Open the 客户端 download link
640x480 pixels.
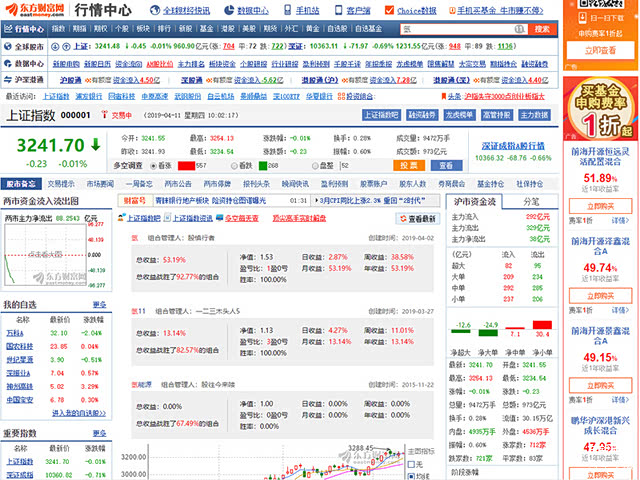pos(353,10)
